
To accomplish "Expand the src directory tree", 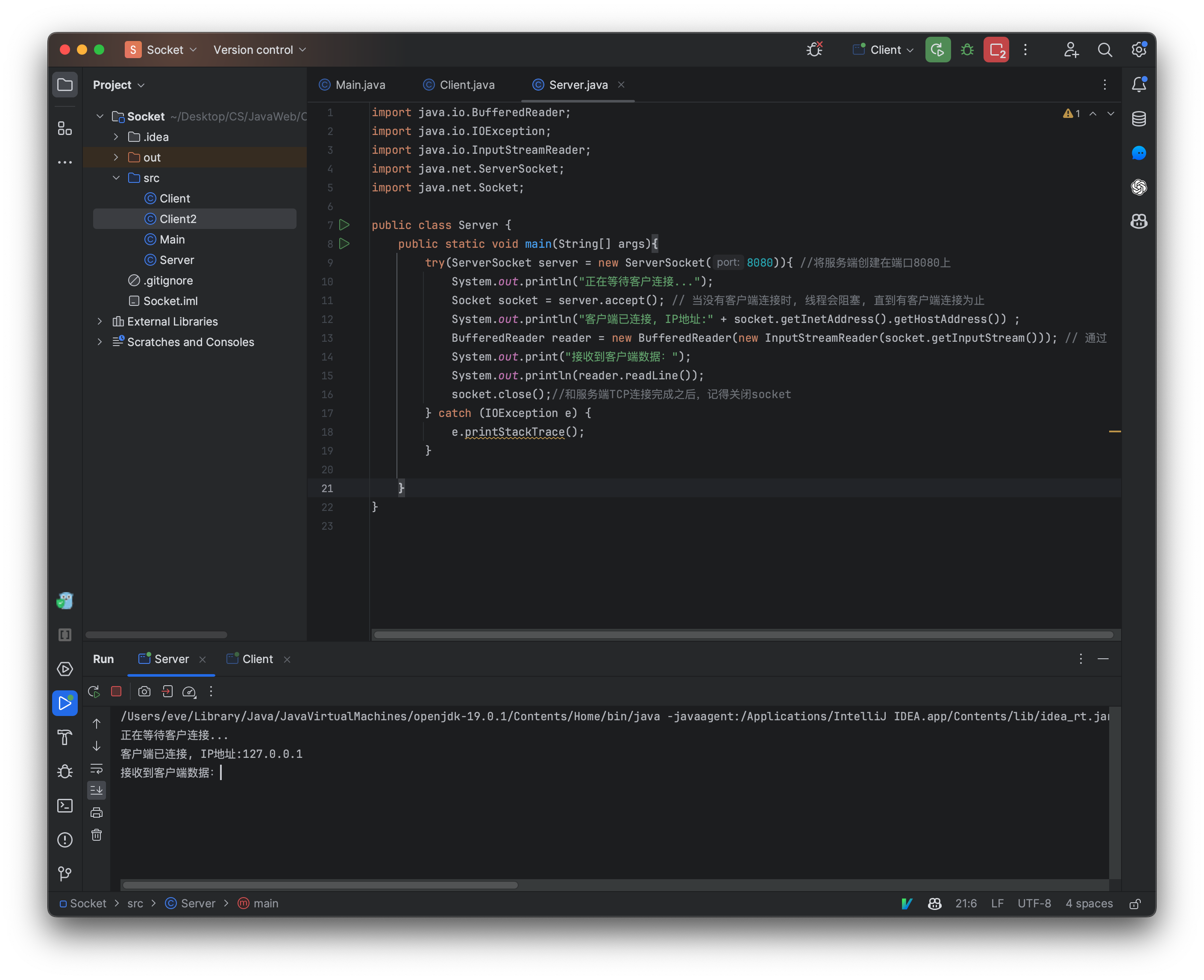I will click(x=117, y=177).
